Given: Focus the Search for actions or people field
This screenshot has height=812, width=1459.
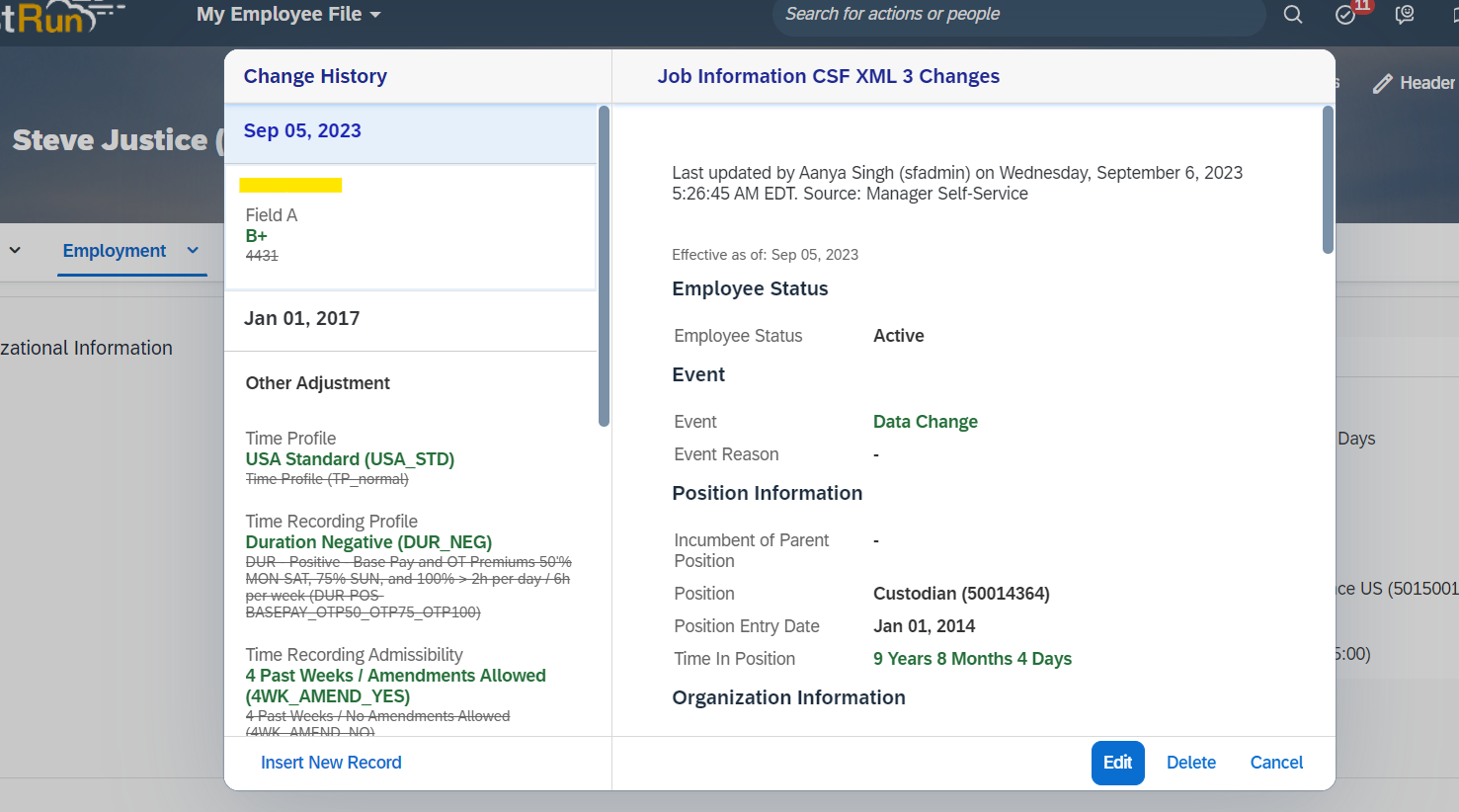Looking at the screenshot, I should pyautogui.click(x=1017, y=15).
